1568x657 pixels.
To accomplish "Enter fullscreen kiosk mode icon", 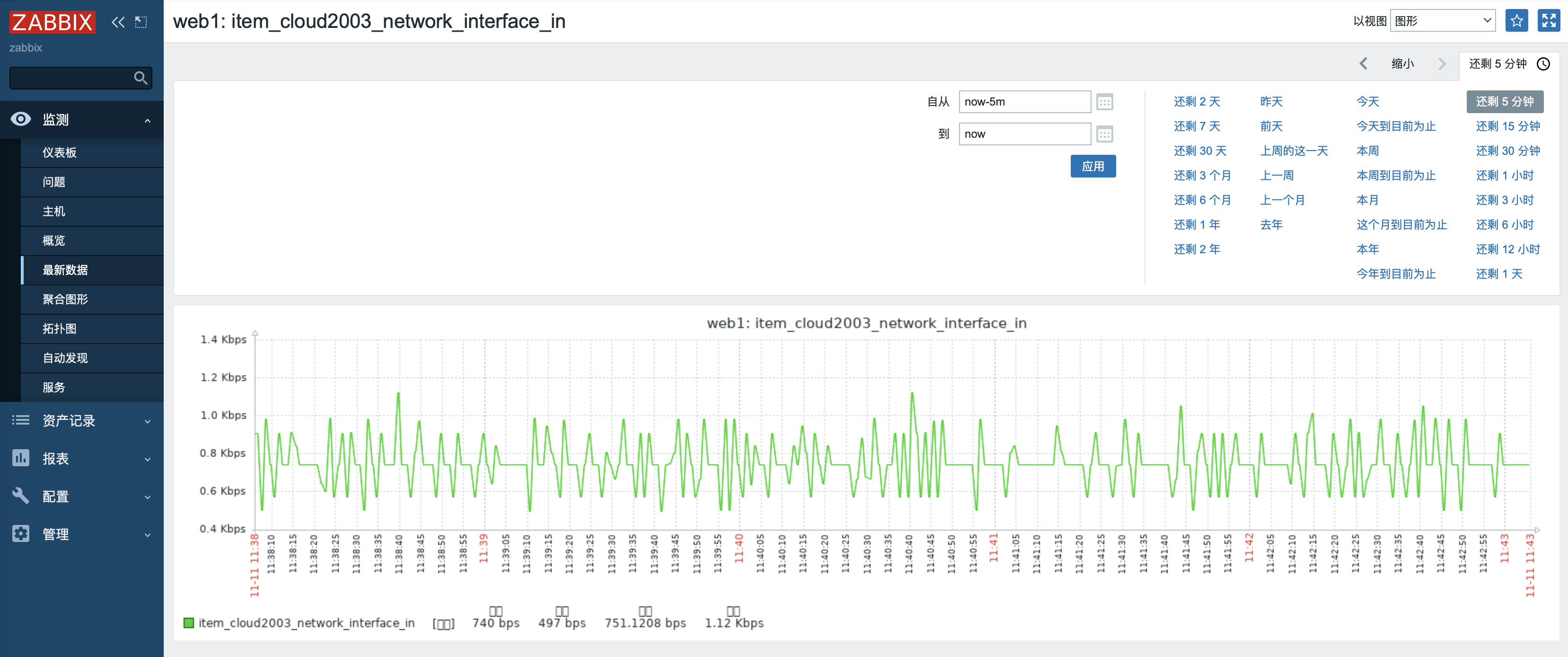I will coord(1549,21).
